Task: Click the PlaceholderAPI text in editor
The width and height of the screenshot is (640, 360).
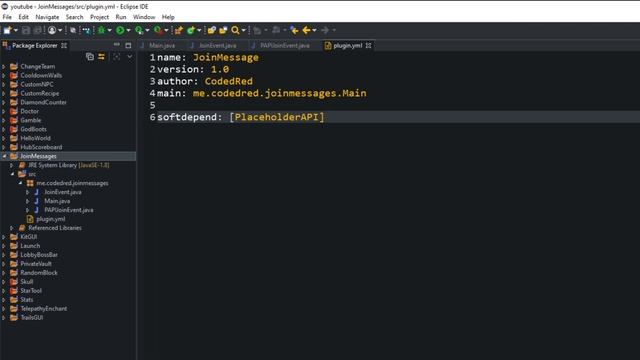Action: pos(276,117)
